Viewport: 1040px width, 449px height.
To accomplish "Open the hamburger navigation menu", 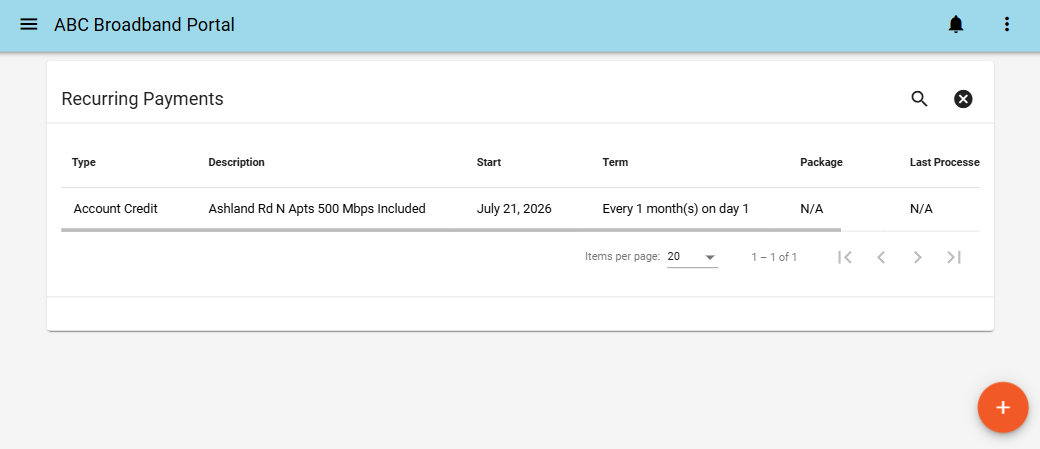I will [x=29, y=25].
